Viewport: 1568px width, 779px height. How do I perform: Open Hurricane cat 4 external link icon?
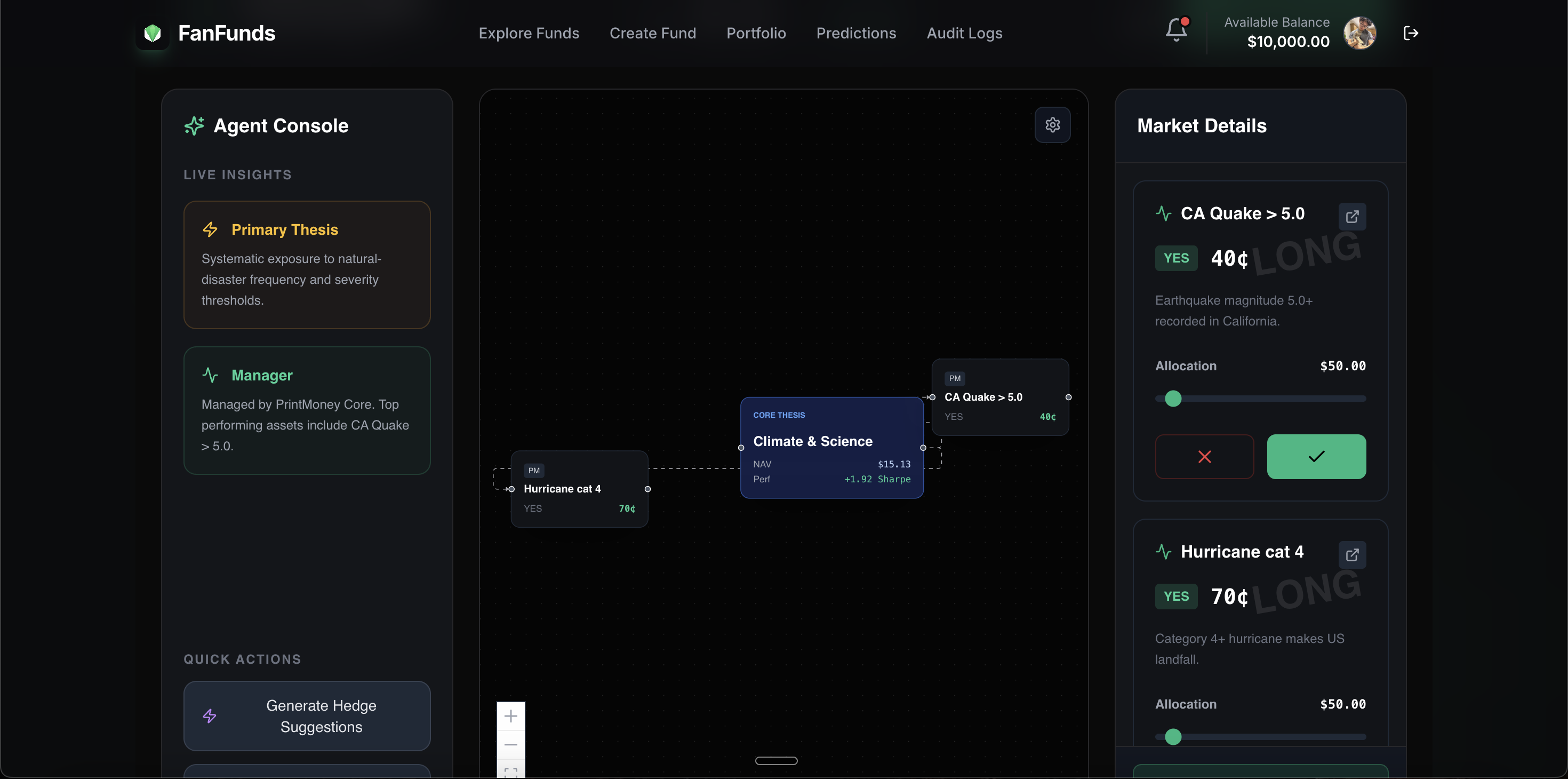pyautogui.click(x=1352, y=554)
